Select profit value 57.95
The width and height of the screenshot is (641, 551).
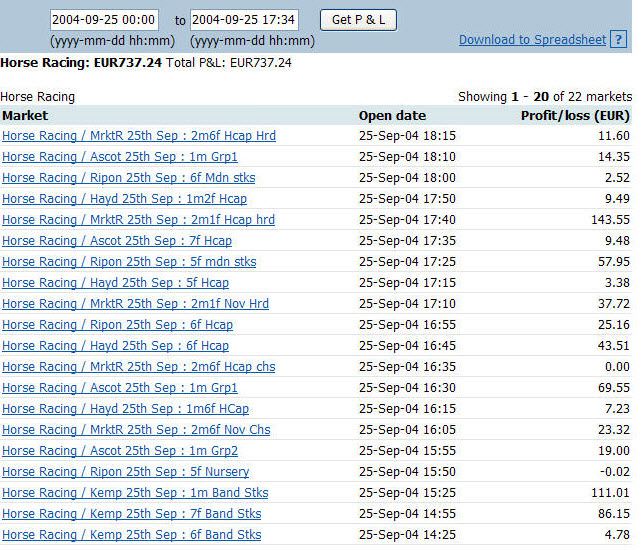pyautogui.click(x=614, y=262)
